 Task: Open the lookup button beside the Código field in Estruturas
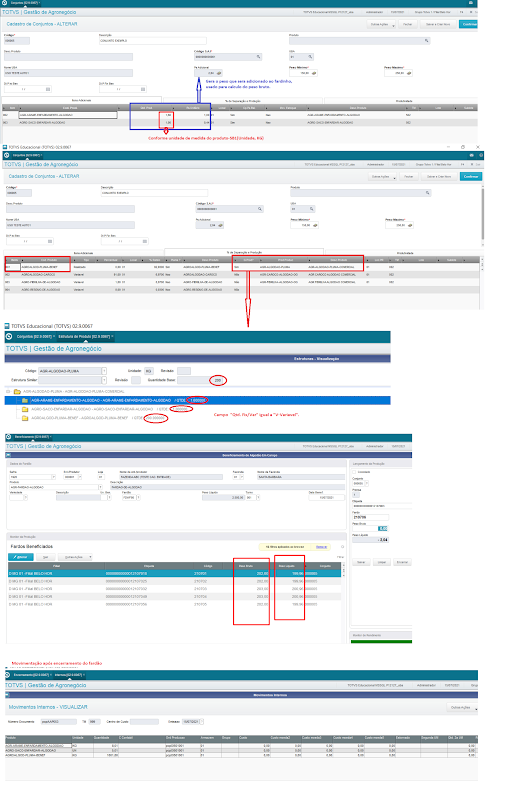coord(104,371)
